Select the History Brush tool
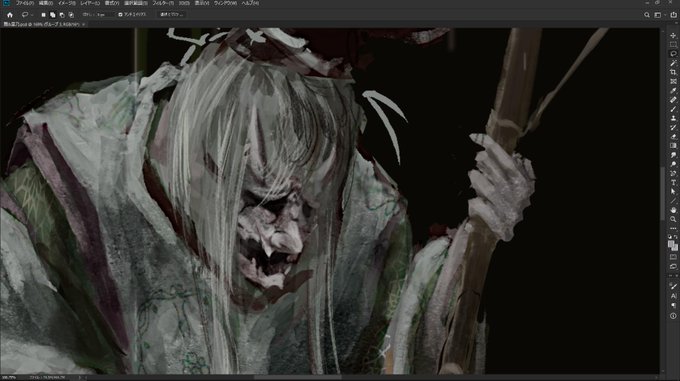680x381 pixels. coord(673,127)
